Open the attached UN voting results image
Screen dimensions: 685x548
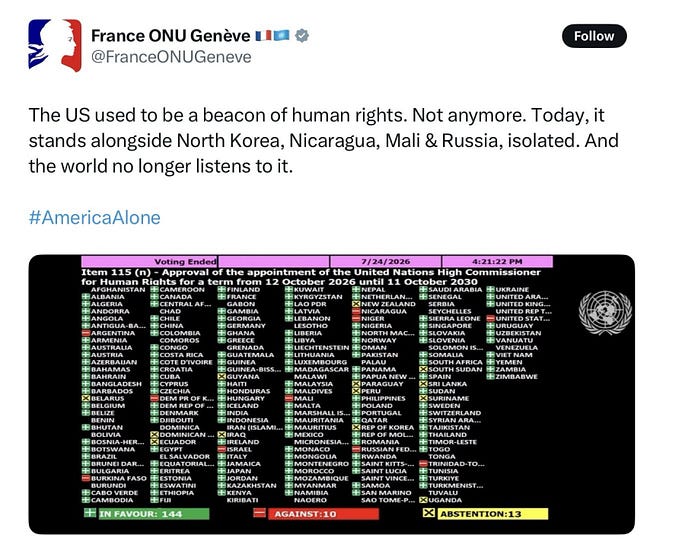tap(332, 394)
